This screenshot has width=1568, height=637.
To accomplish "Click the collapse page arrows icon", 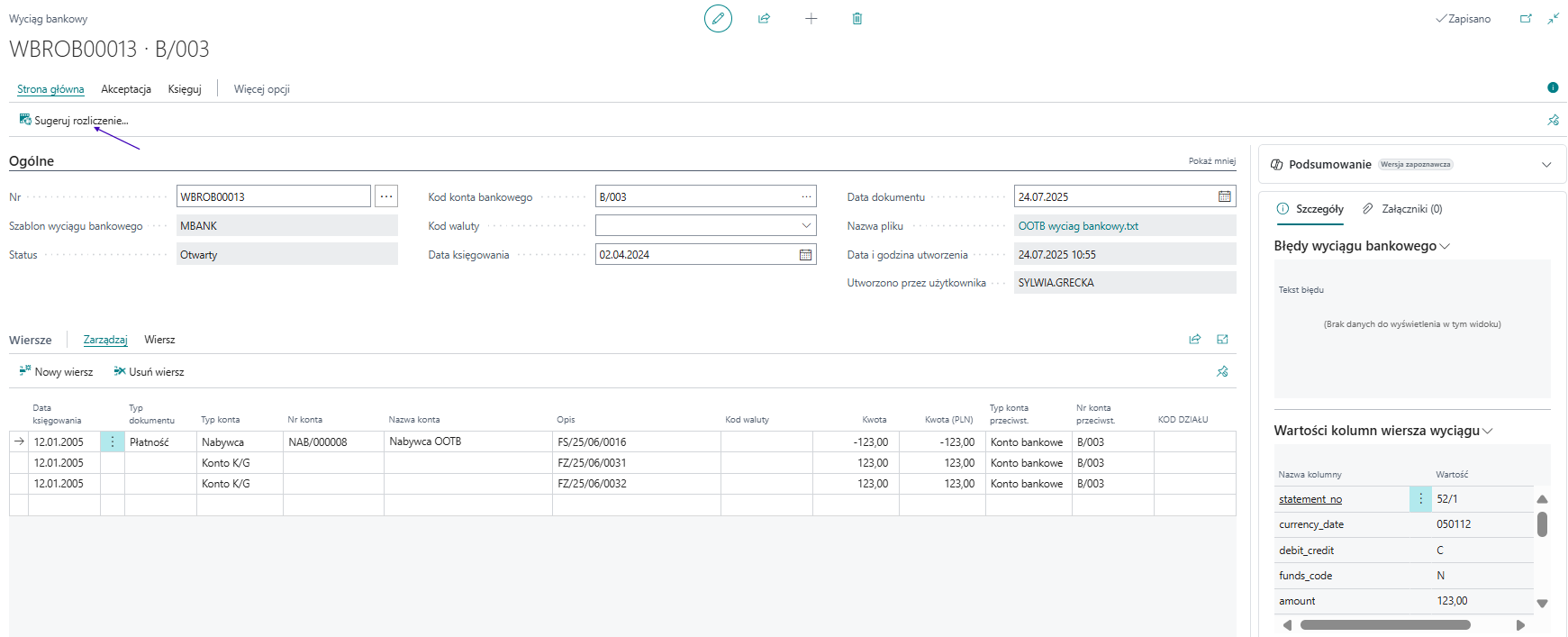I will [x=1554, y=18].
